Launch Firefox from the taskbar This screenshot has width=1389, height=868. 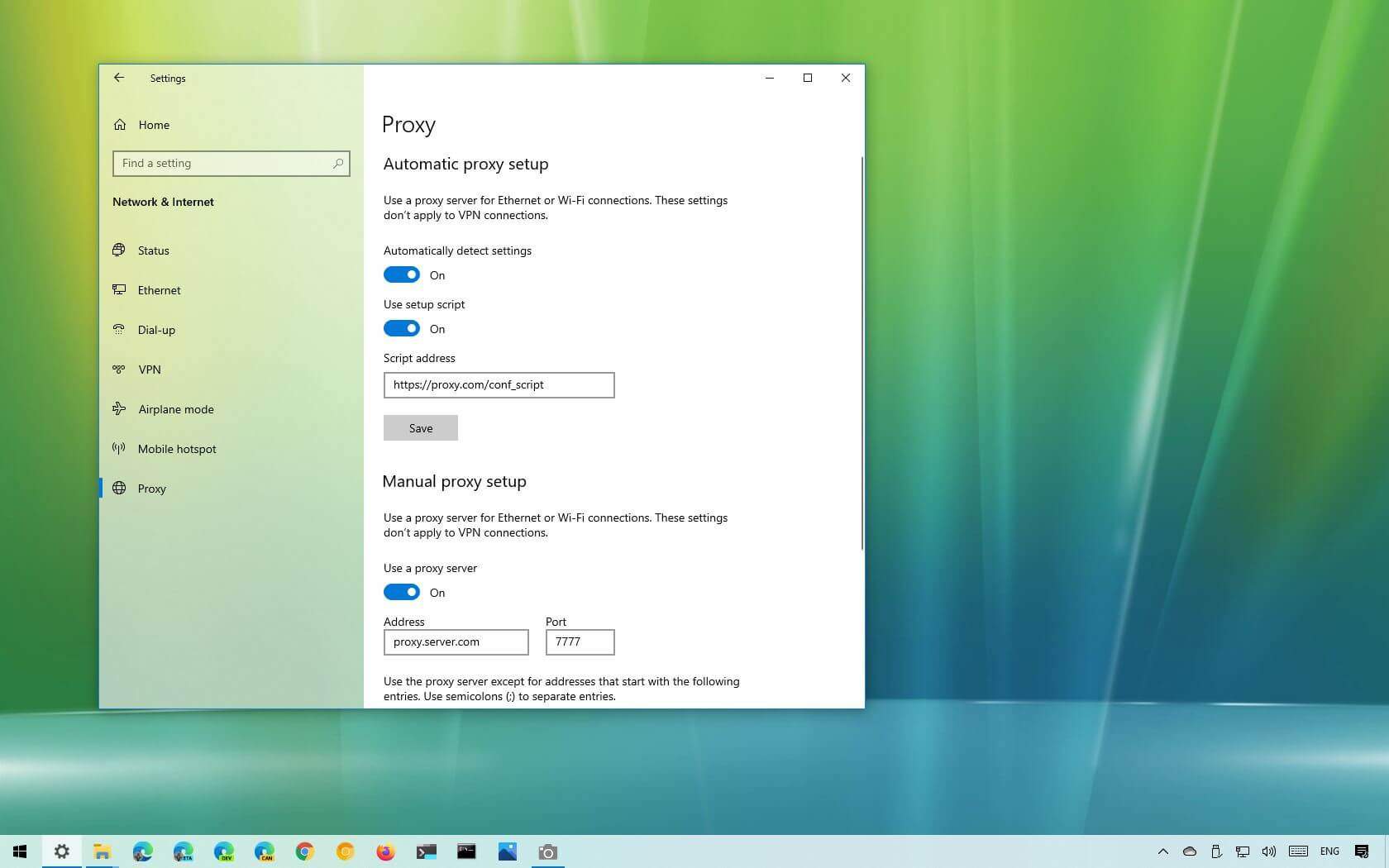(x=385, y=851)
